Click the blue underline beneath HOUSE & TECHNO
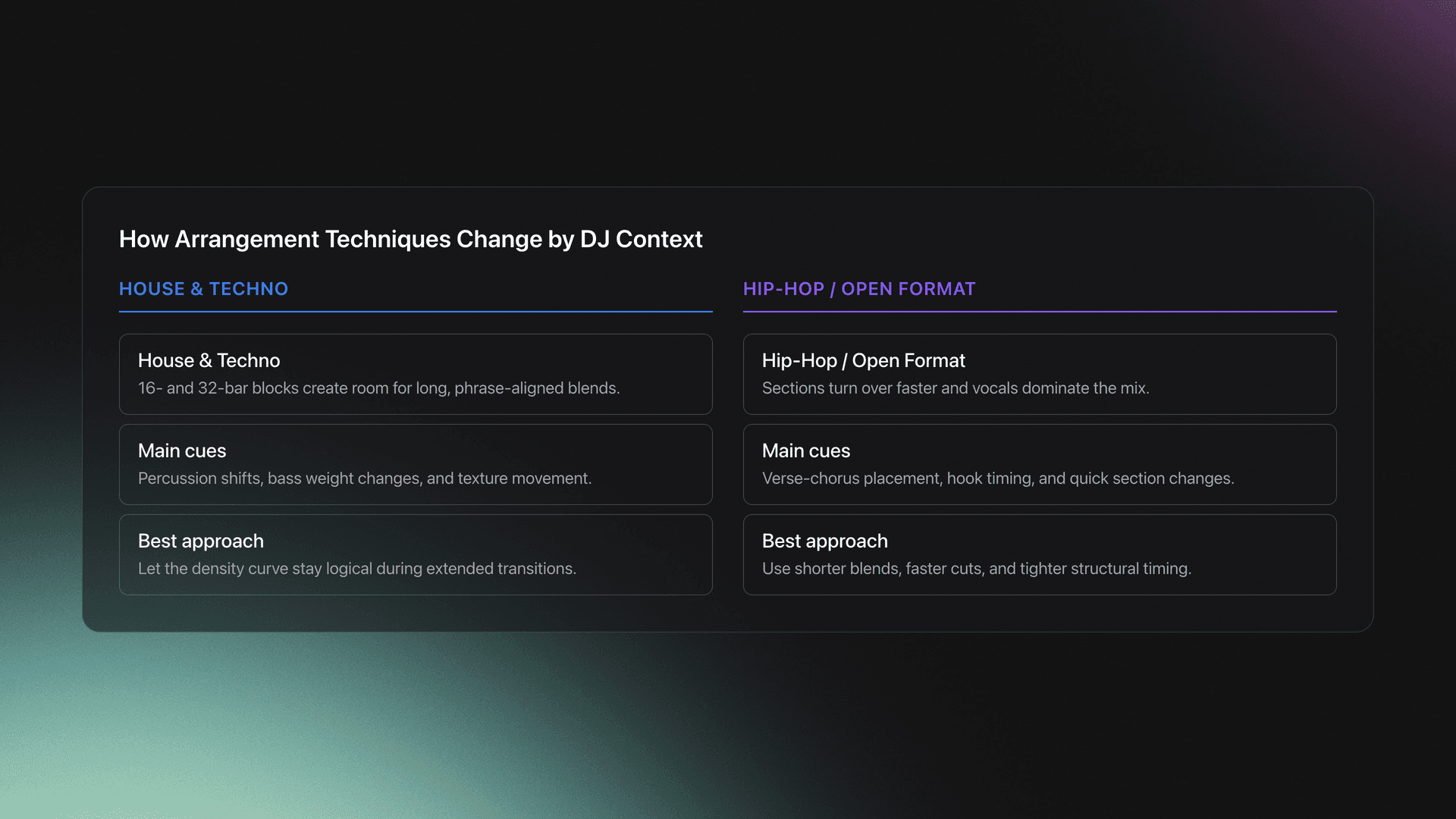1456x819 pixels. click(415, 312)
